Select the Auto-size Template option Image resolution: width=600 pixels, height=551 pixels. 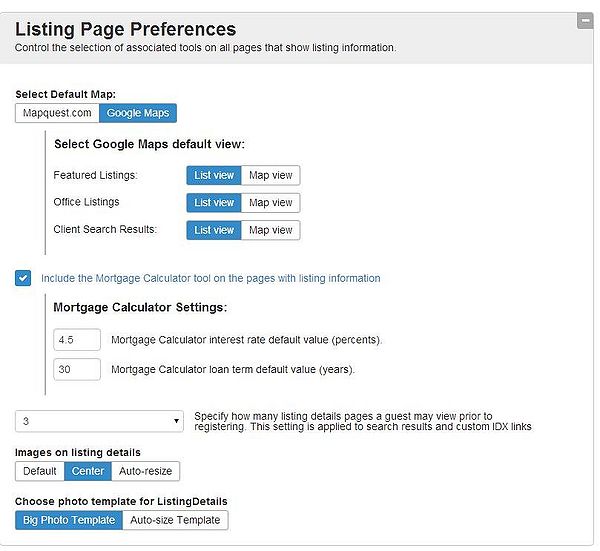click(175, 520)
